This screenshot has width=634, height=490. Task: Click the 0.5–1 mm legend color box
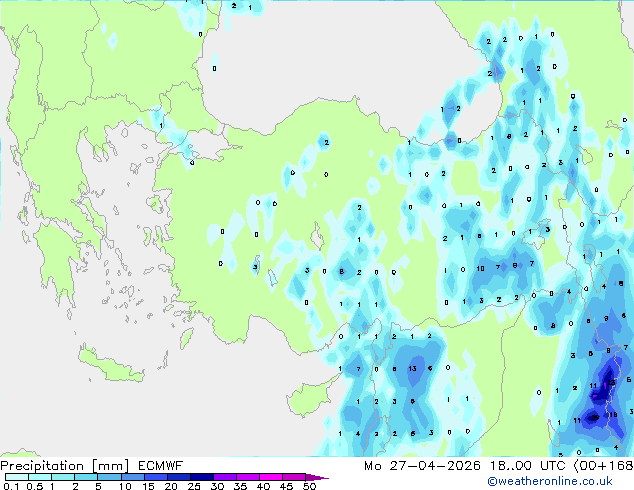(x=40, y=477)
